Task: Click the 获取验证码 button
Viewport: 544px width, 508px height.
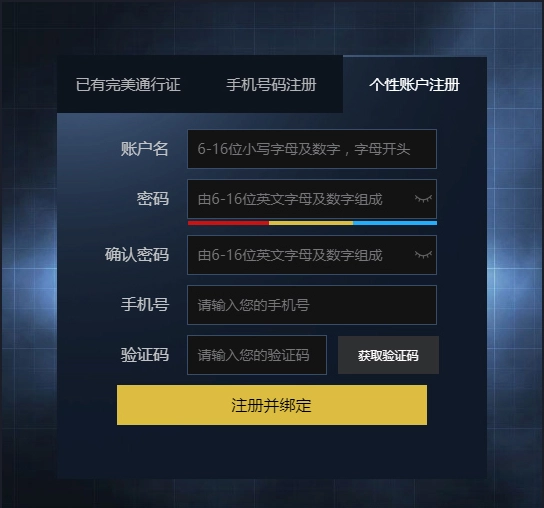Action: [x=388, y=355]
